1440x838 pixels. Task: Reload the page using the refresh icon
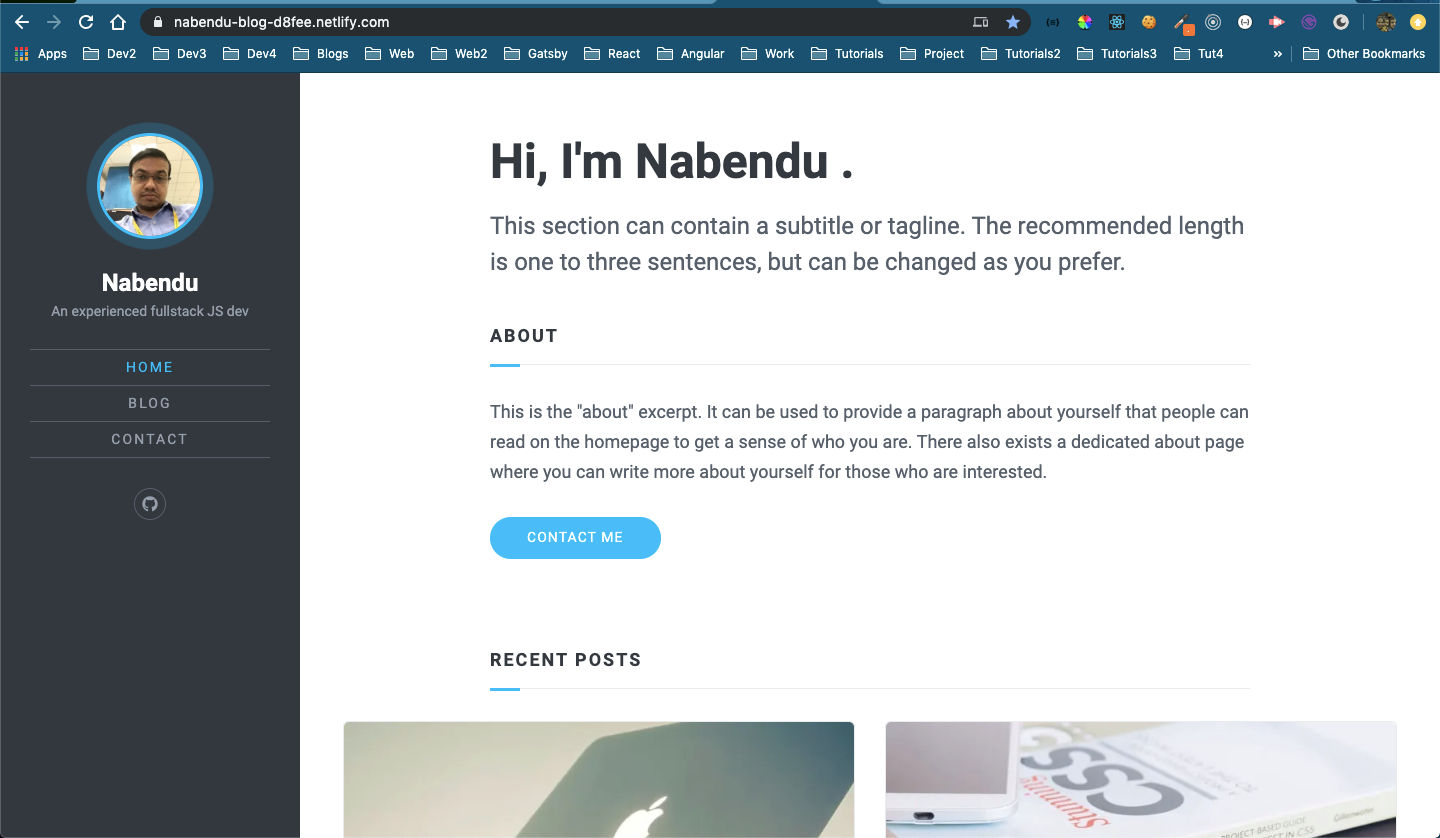pyautogui.click(x=86, y=22)
